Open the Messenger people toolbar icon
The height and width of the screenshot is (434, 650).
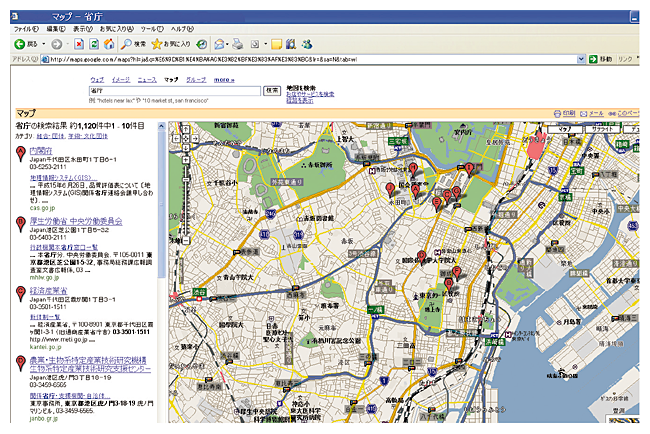pos(307,44)
